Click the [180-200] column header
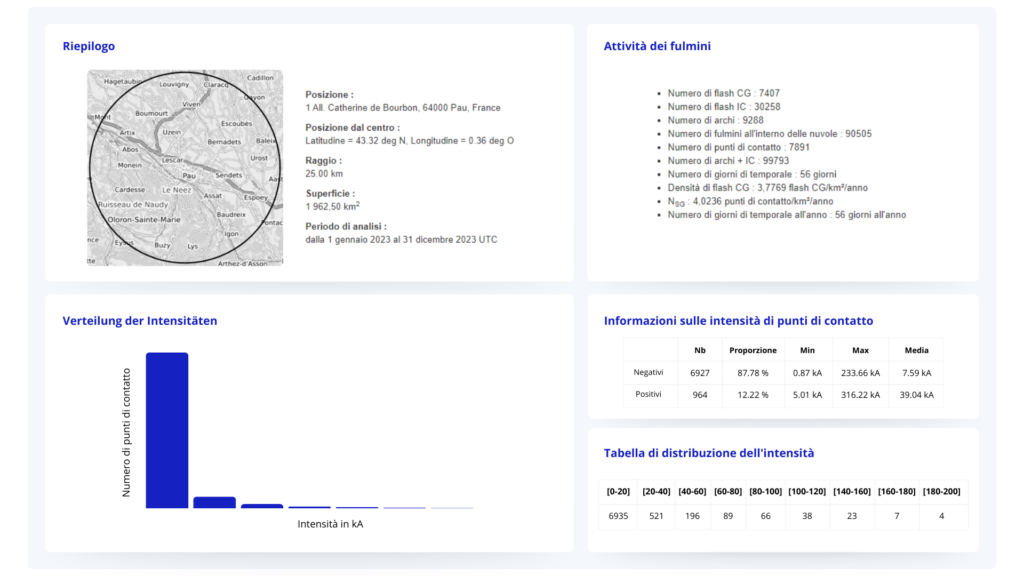Screen dimensions: 1024x576 pyautogui.click(x=942, y=491)
